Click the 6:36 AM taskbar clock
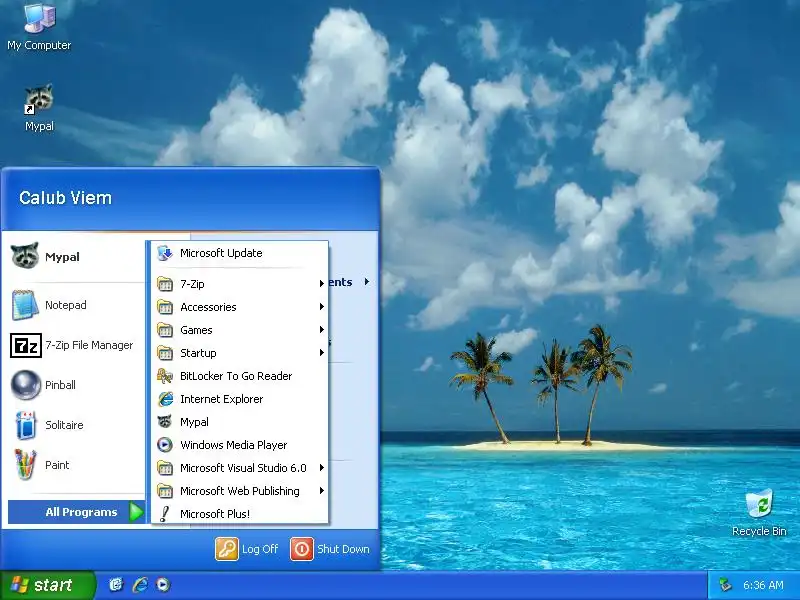Viewport: 800px width, 600px height. point(763,585)
